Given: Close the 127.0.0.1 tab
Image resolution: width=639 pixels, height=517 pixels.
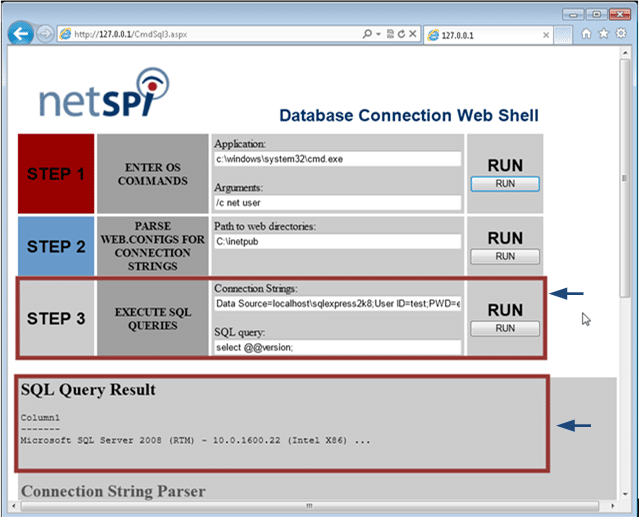Looking at the screenshot, I should 546,35.
